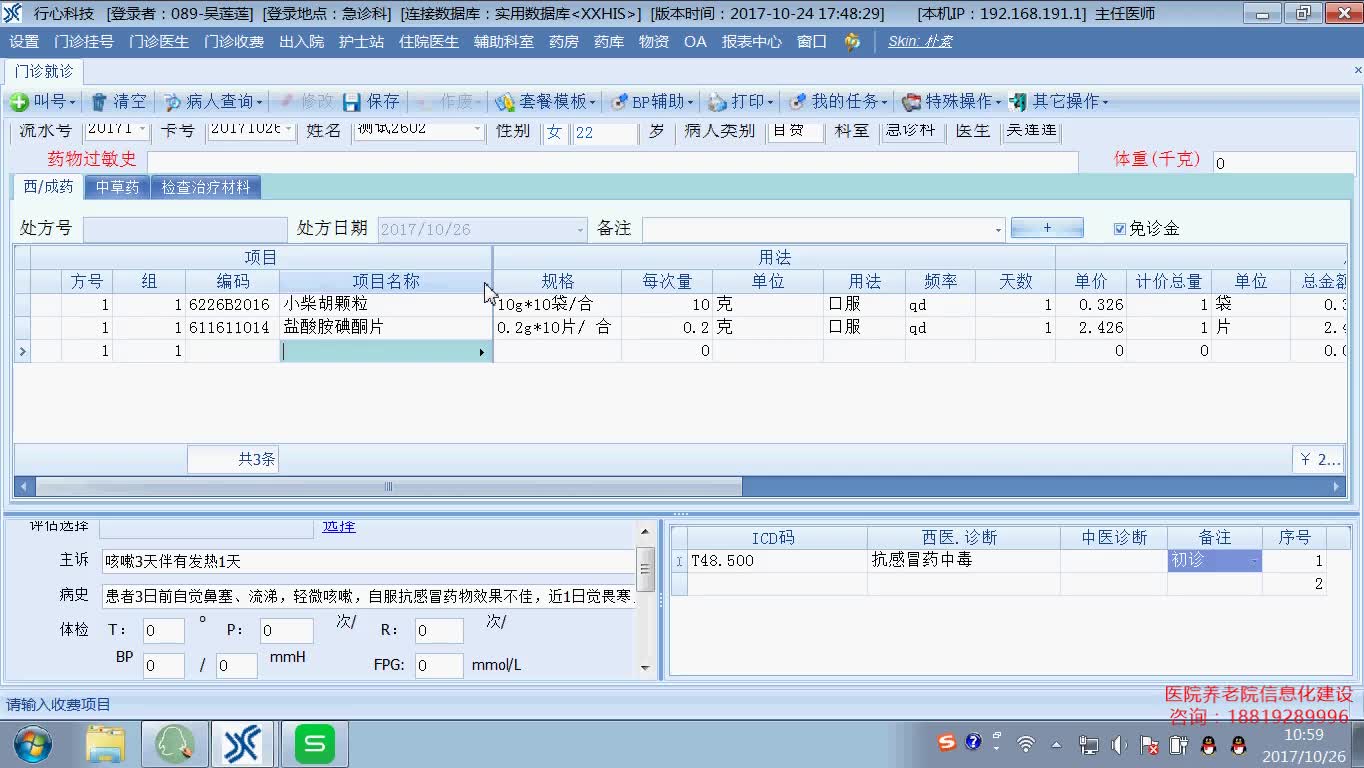1364x768 pixels.
Task: Click the Wi-Fi tray icon
Action: pos(1025,744)
